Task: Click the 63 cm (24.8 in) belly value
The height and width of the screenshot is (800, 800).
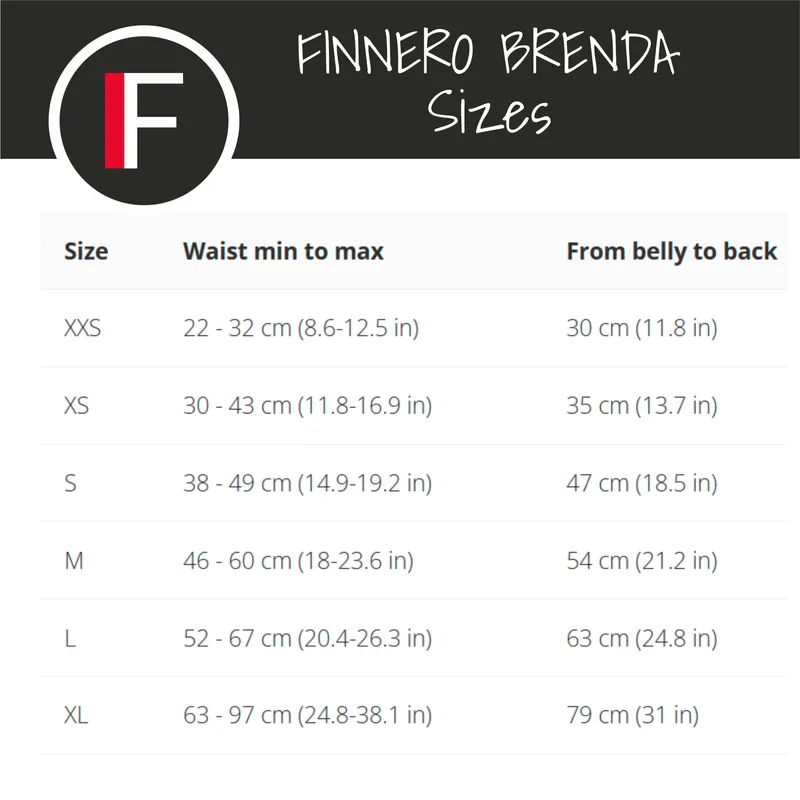Action: [x=642, y=638]
